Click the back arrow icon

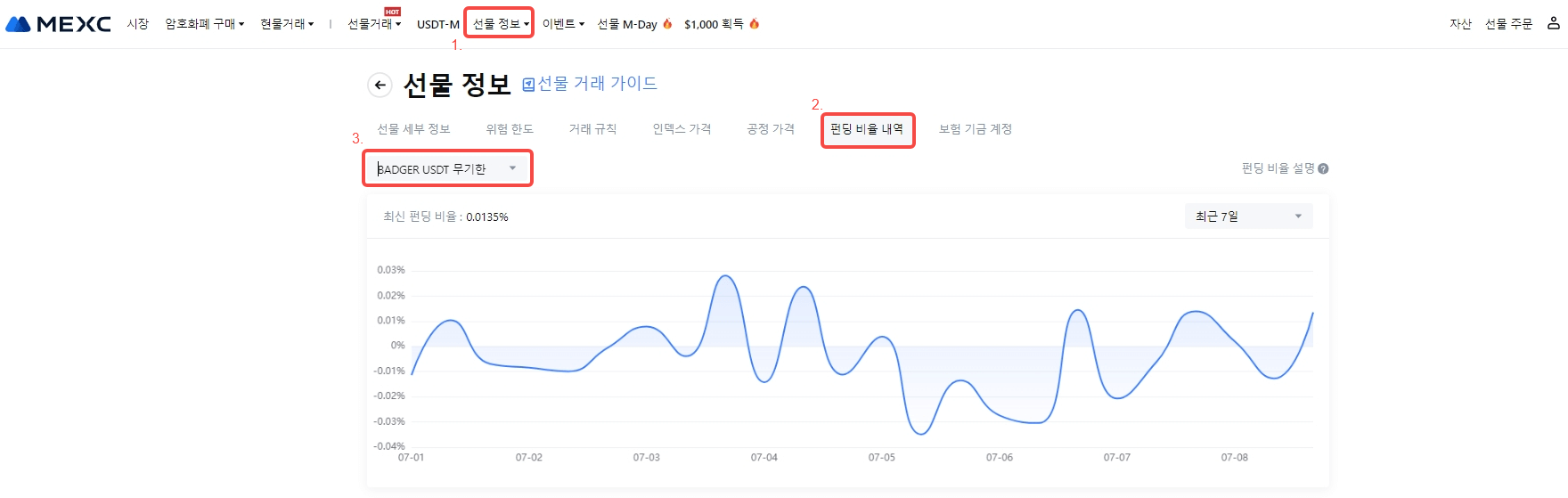(380, 85)
